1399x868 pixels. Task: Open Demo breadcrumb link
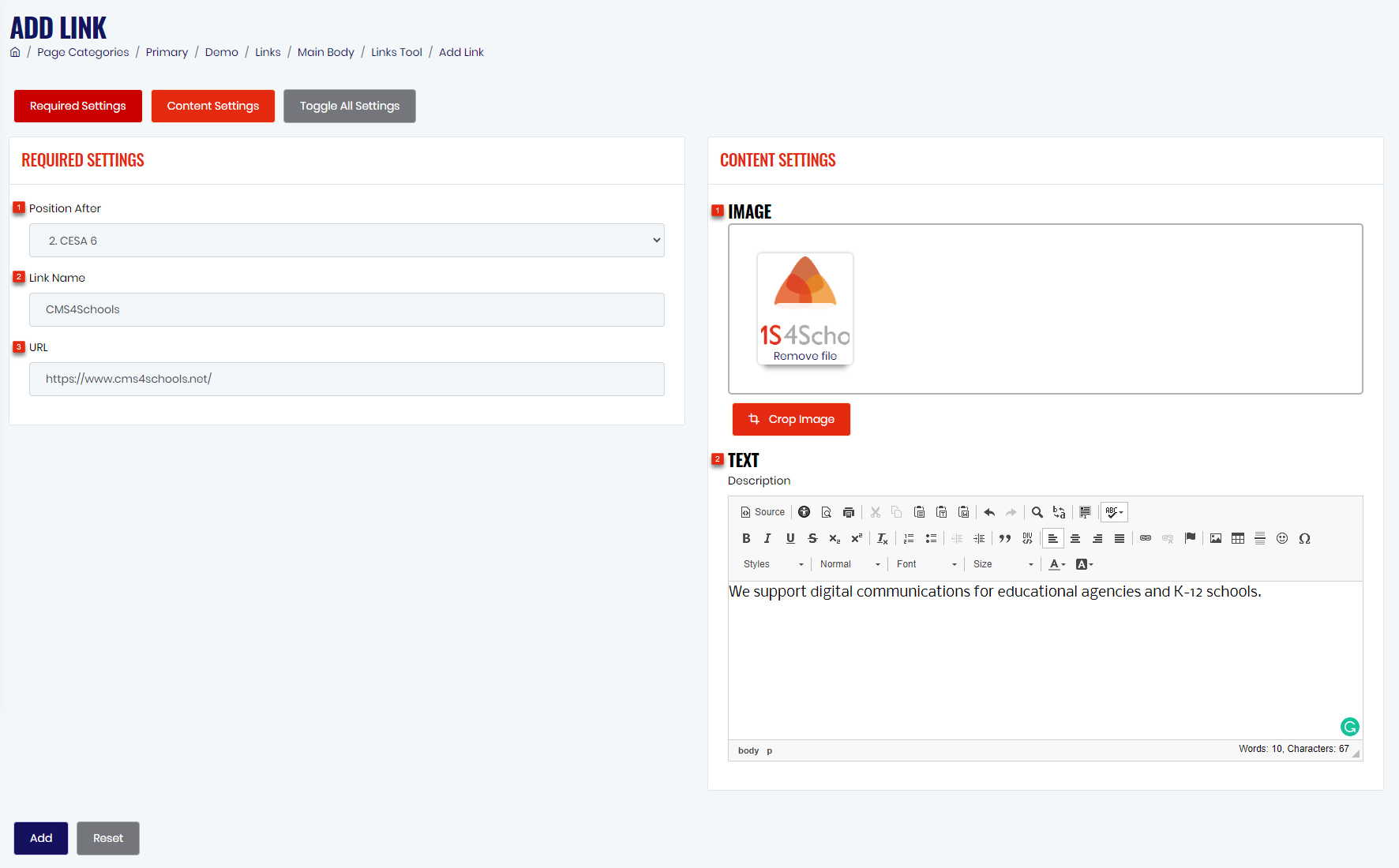(222, 52)
